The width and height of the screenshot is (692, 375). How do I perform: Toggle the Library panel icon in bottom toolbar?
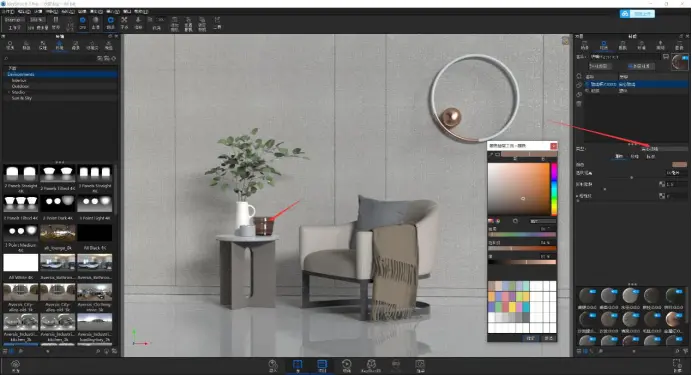(x=297, y=366)
